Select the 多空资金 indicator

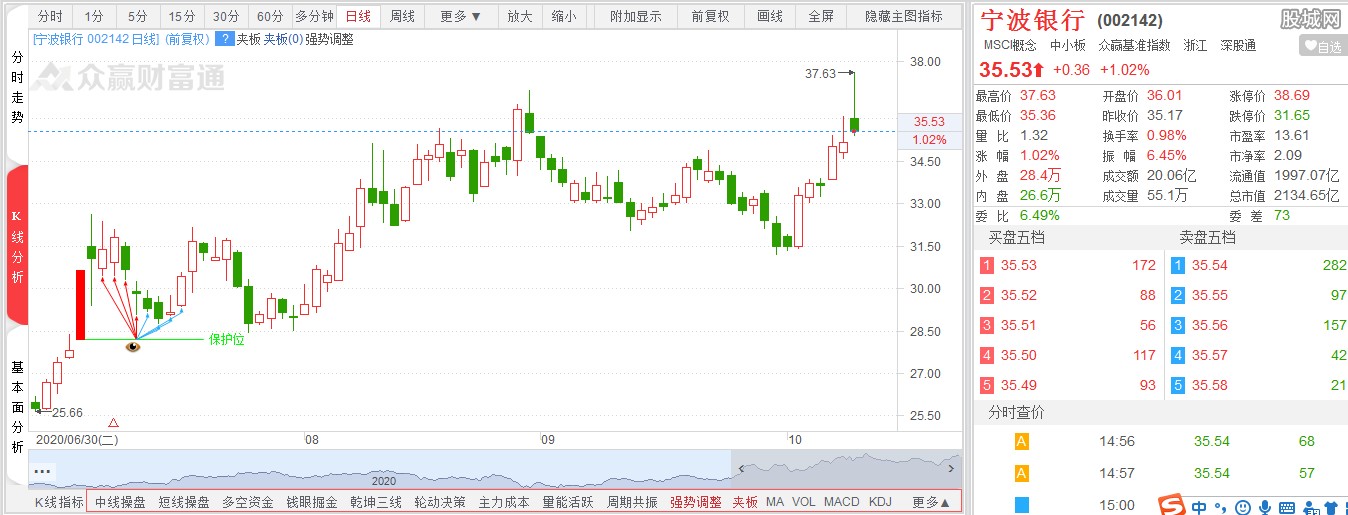(x=248, y=502)
